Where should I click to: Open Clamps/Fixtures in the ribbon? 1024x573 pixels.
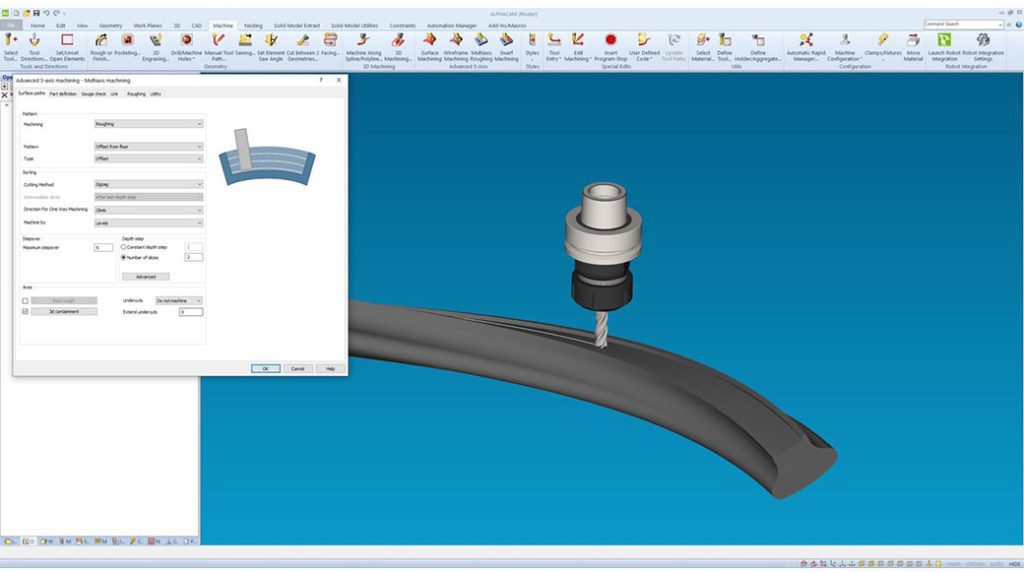tap(883, 40)
